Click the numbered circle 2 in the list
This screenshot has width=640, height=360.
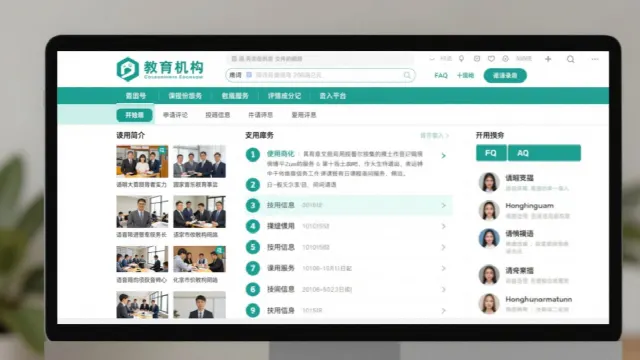253,184
